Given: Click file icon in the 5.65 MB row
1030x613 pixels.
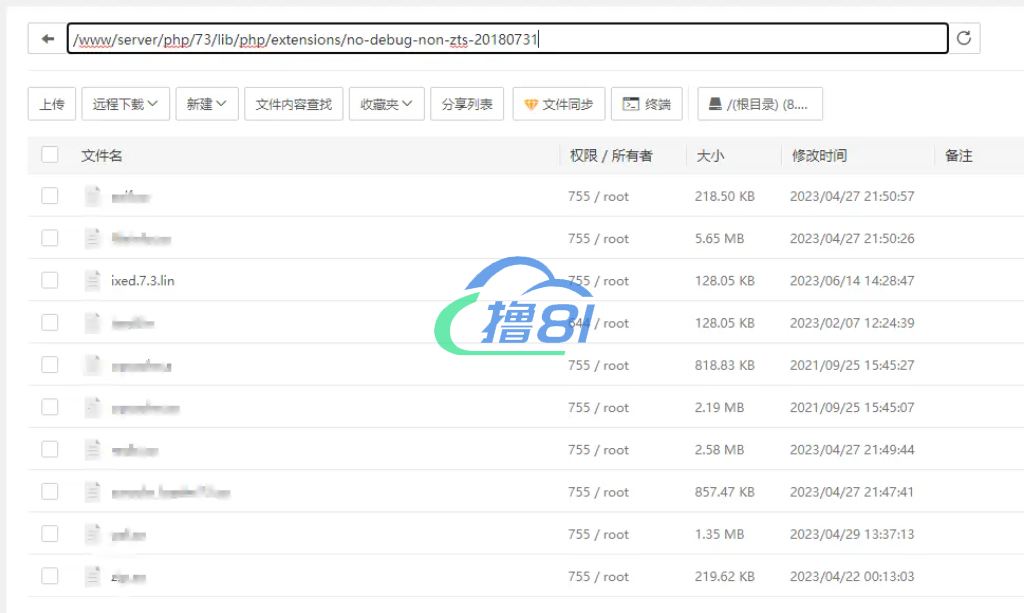Looking at the screenshot, I should tap(93, 239).
